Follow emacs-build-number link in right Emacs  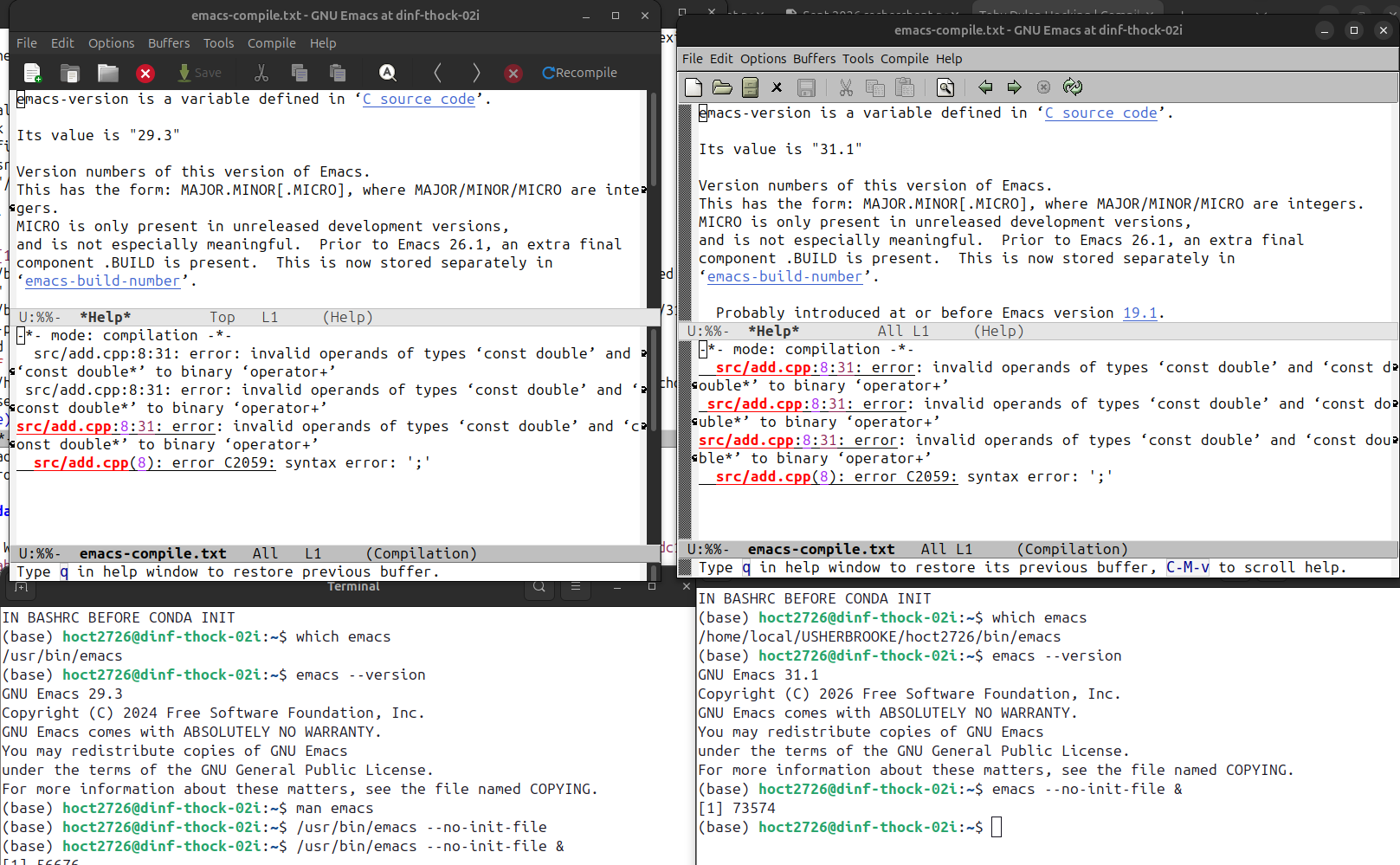click(x=785, y=277)
